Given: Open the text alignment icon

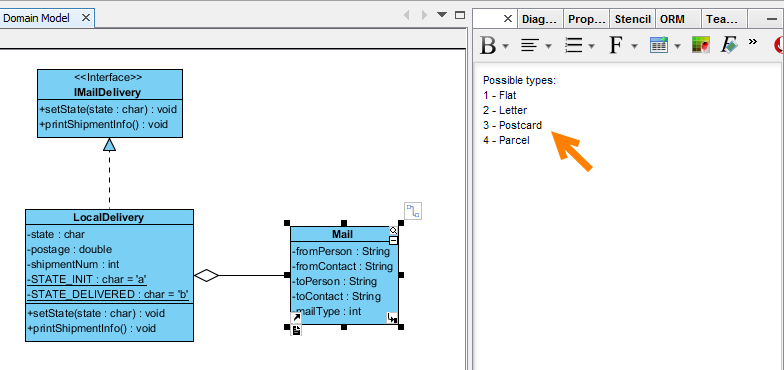Looking at the screenshot, I should [x=530, y=46].
